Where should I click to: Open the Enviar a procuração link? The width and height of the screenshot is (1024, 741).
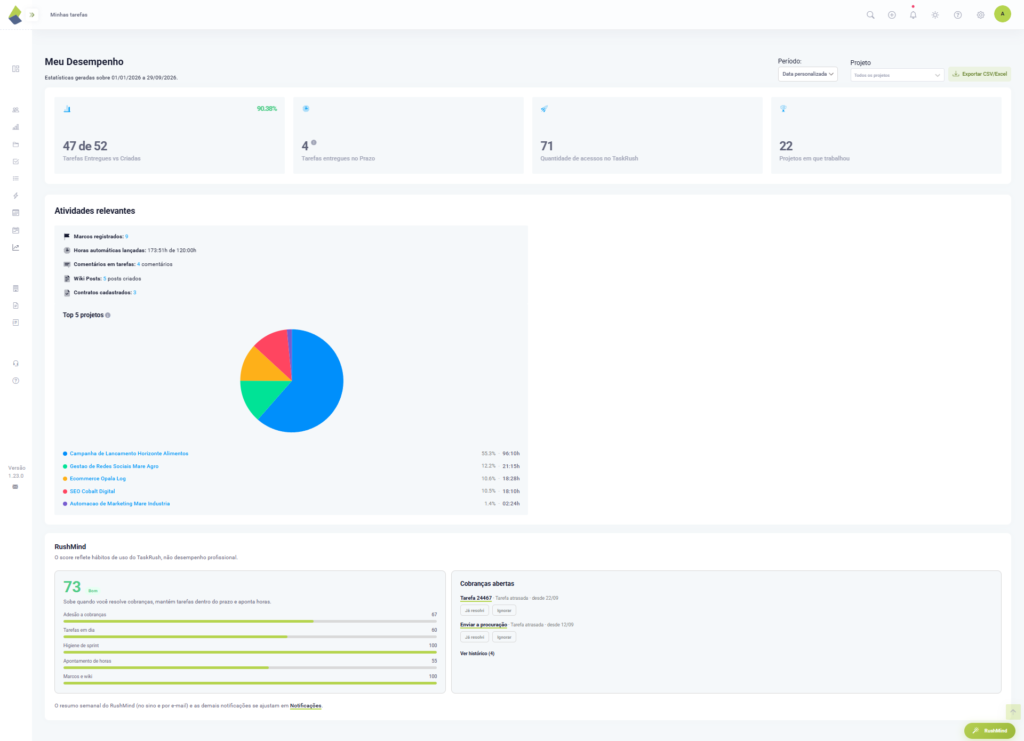click(x=483, y=625)
